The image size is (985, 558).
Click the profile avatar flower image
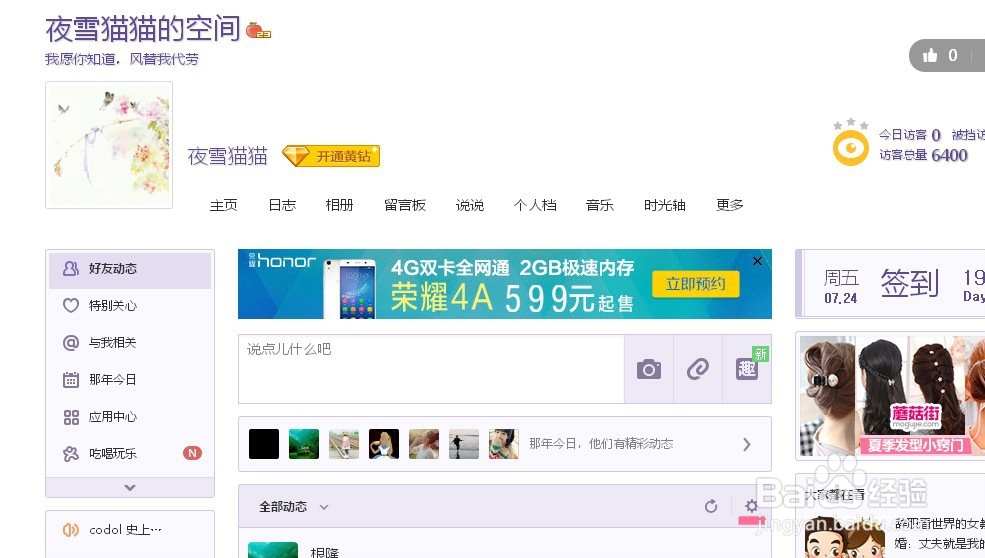click(109, 145)
